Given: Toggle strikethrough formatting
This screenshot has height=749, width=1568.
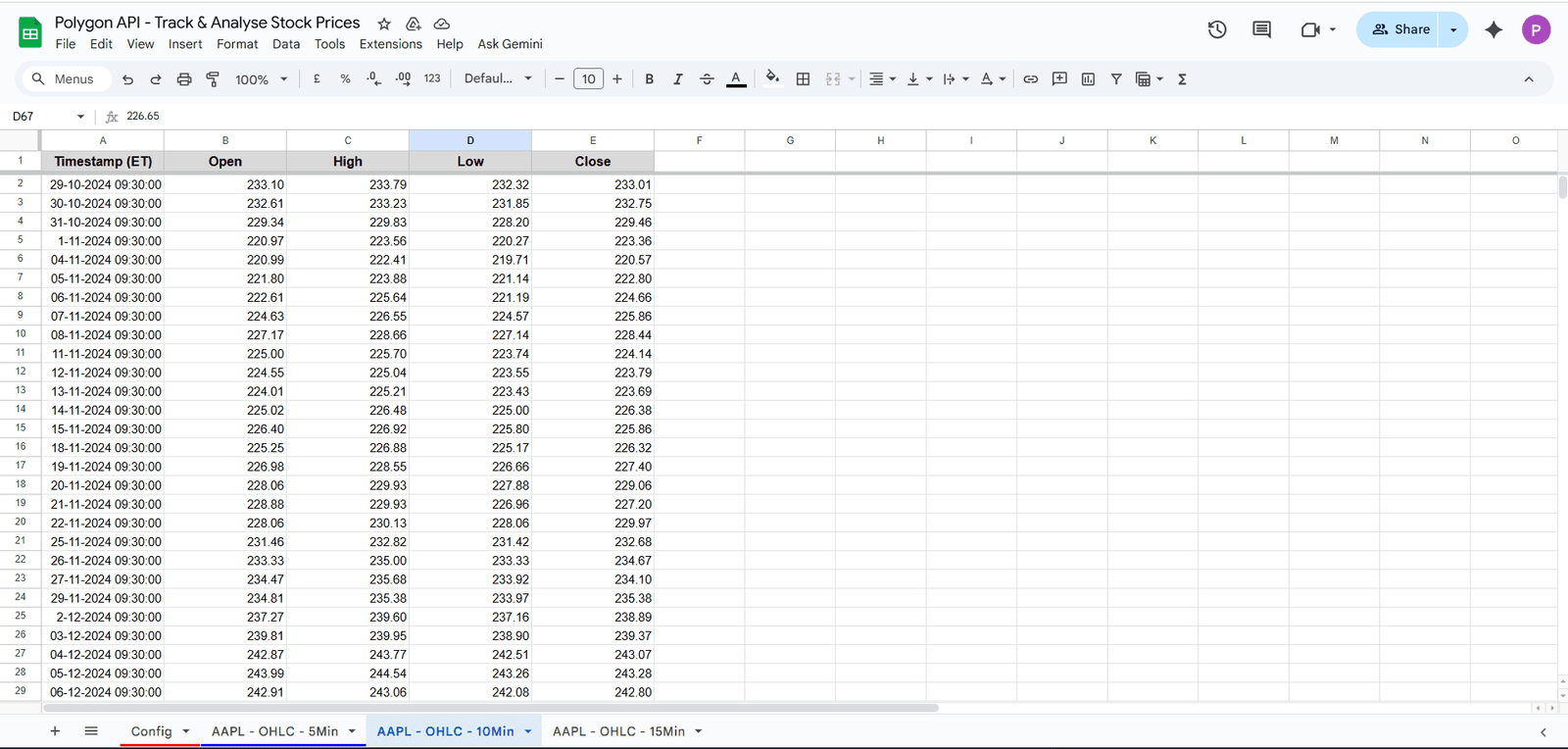Looking at the screenshot, I should (x=707, y=79).
